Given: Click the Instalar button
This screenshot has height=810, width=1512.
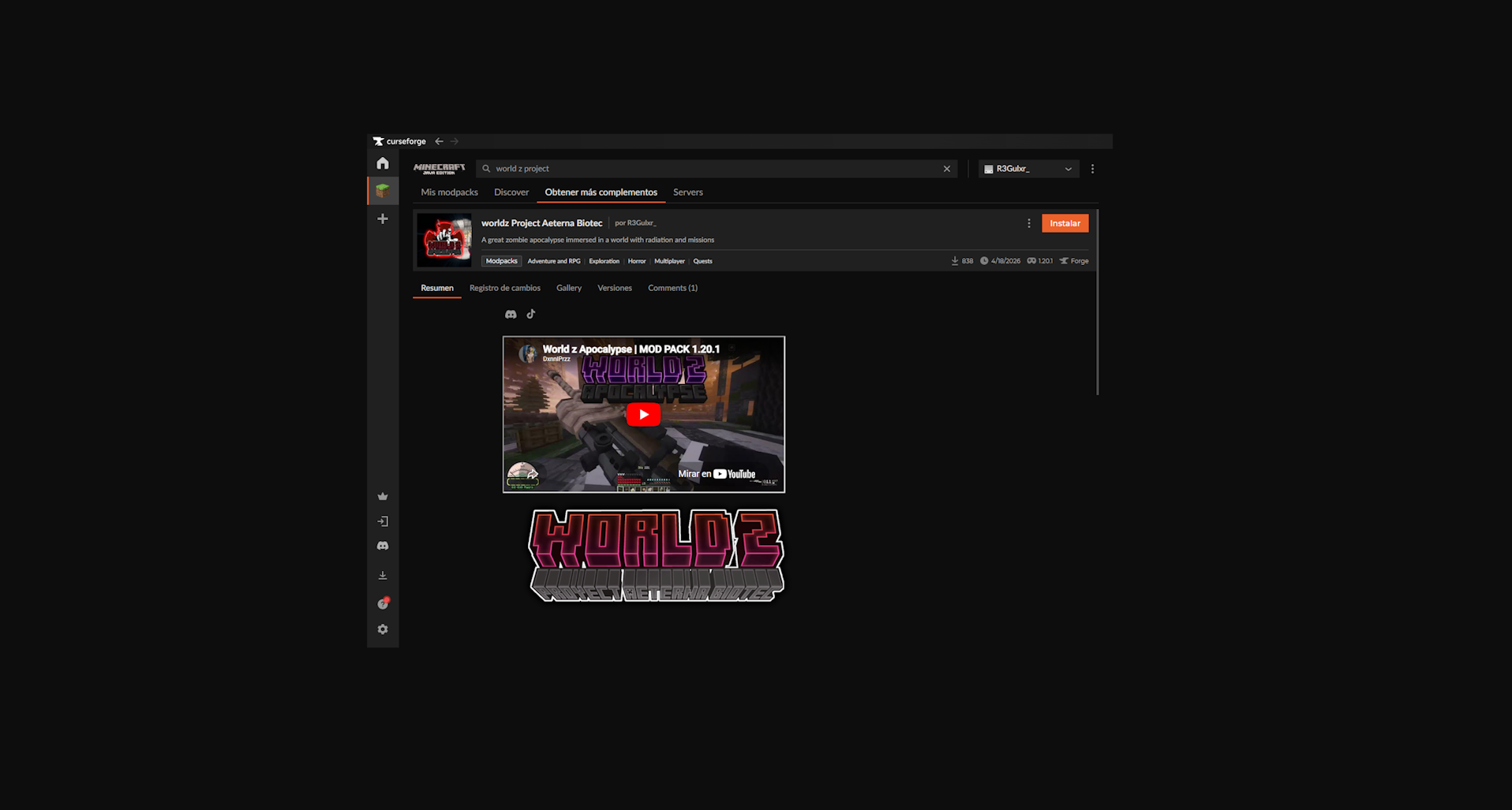Looking at the screenshot, I should click(x=1065, y=223).
